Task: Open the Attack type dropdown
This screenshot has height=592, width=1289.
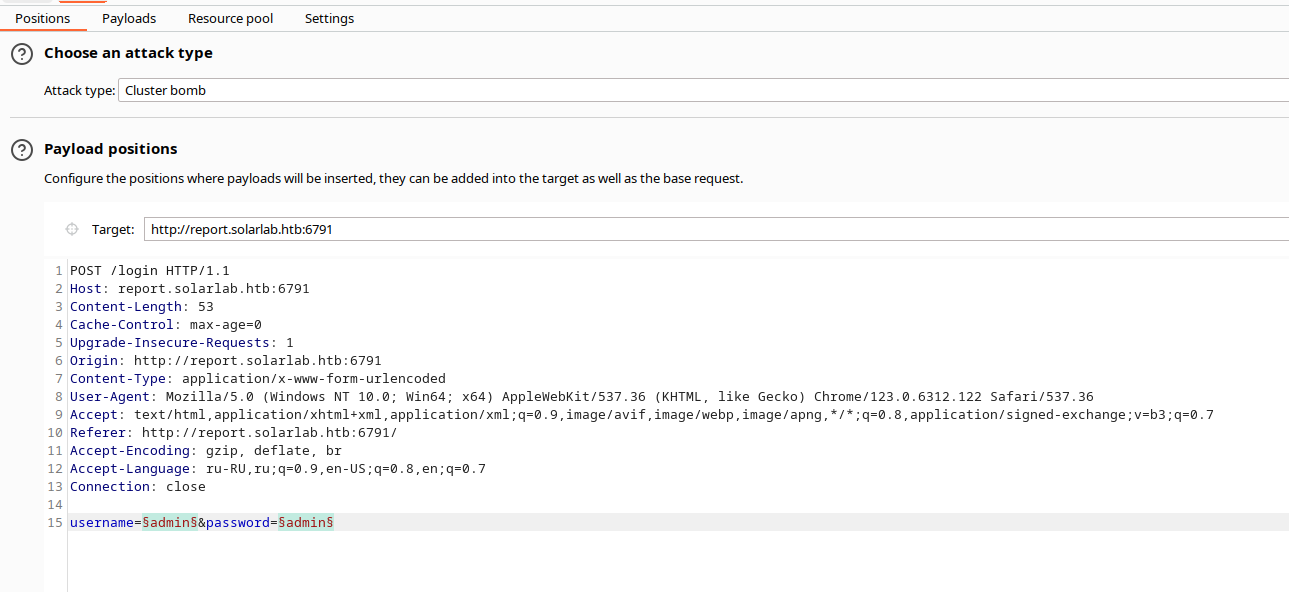Action: (x=703, y=90)
